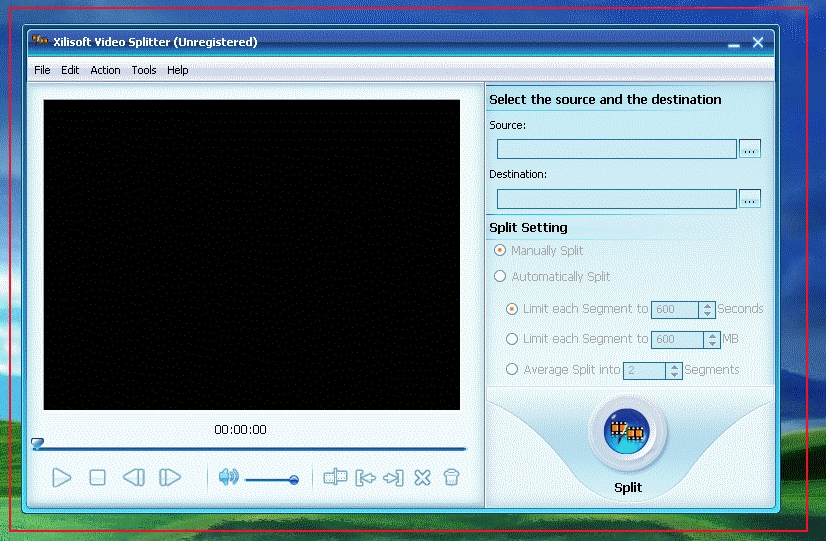Click the Segments field showing 2
Screen dimensions: 826x541
click(x=644, y=371)
